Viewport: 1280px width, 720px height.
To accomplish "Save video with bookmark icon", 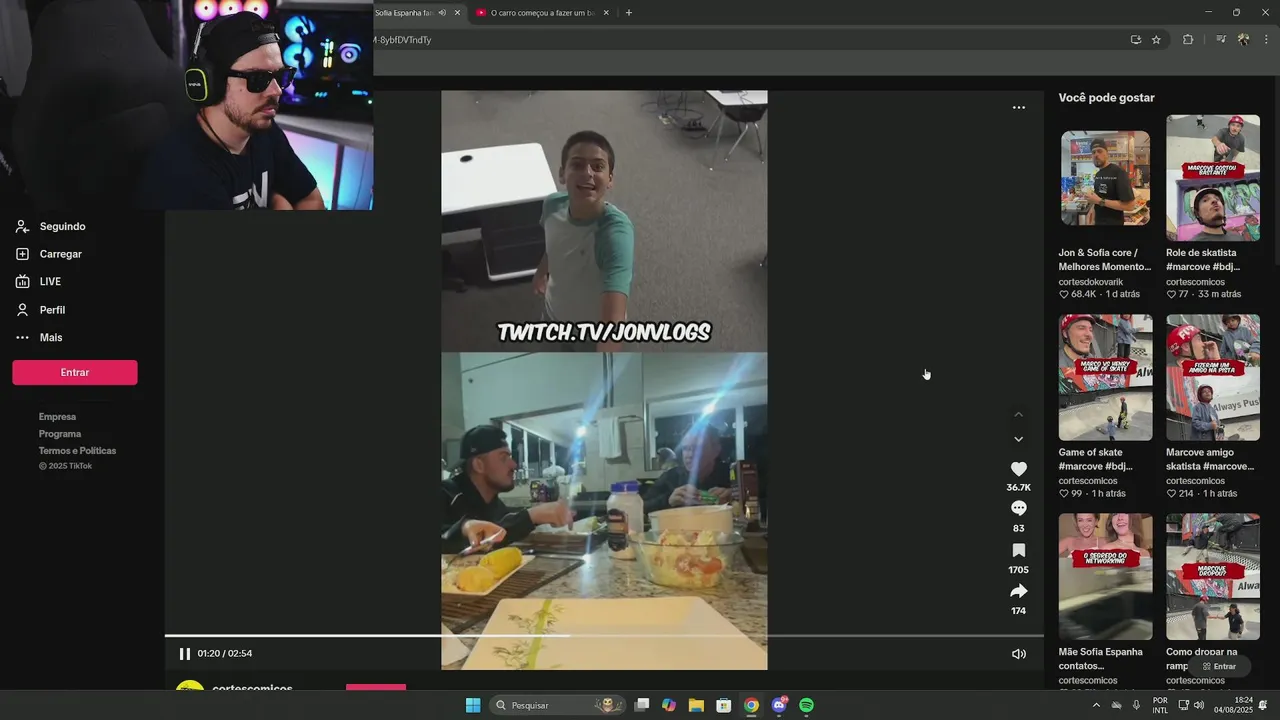I will coord(1019,551).
